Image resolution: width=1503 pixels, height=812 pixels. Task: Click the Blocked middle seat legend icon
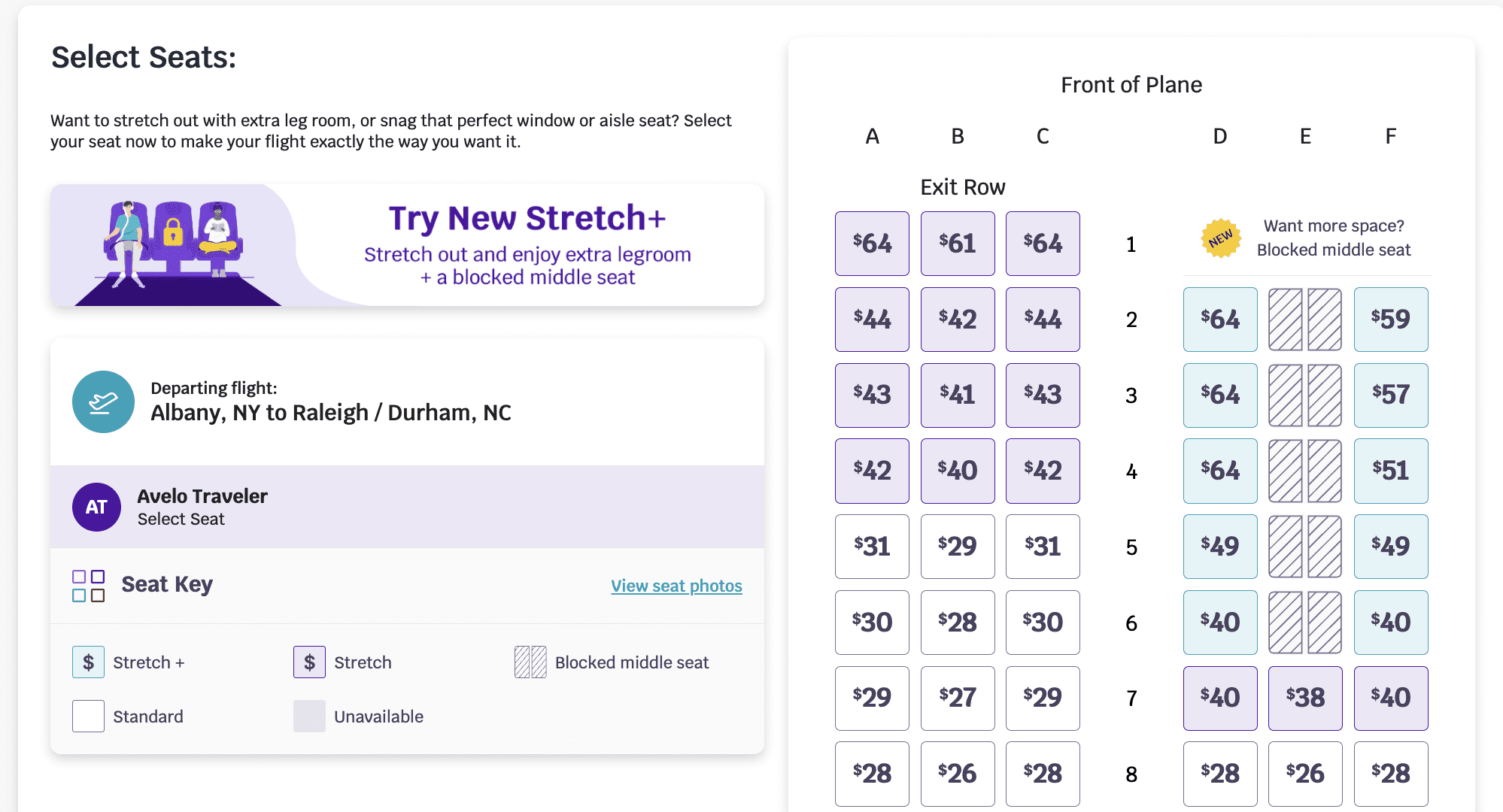click(x=530, y=662)
